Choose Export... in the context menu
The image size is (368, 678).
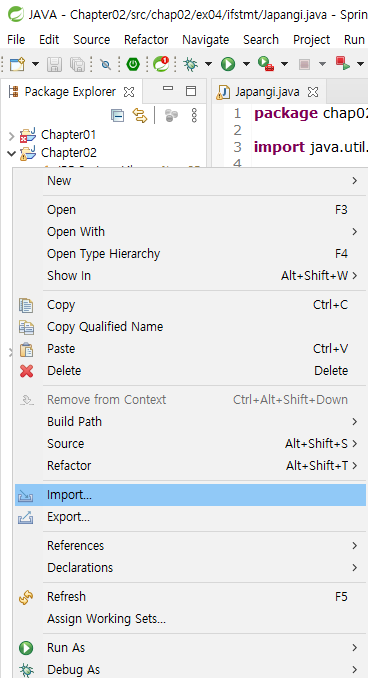[190, 517]
